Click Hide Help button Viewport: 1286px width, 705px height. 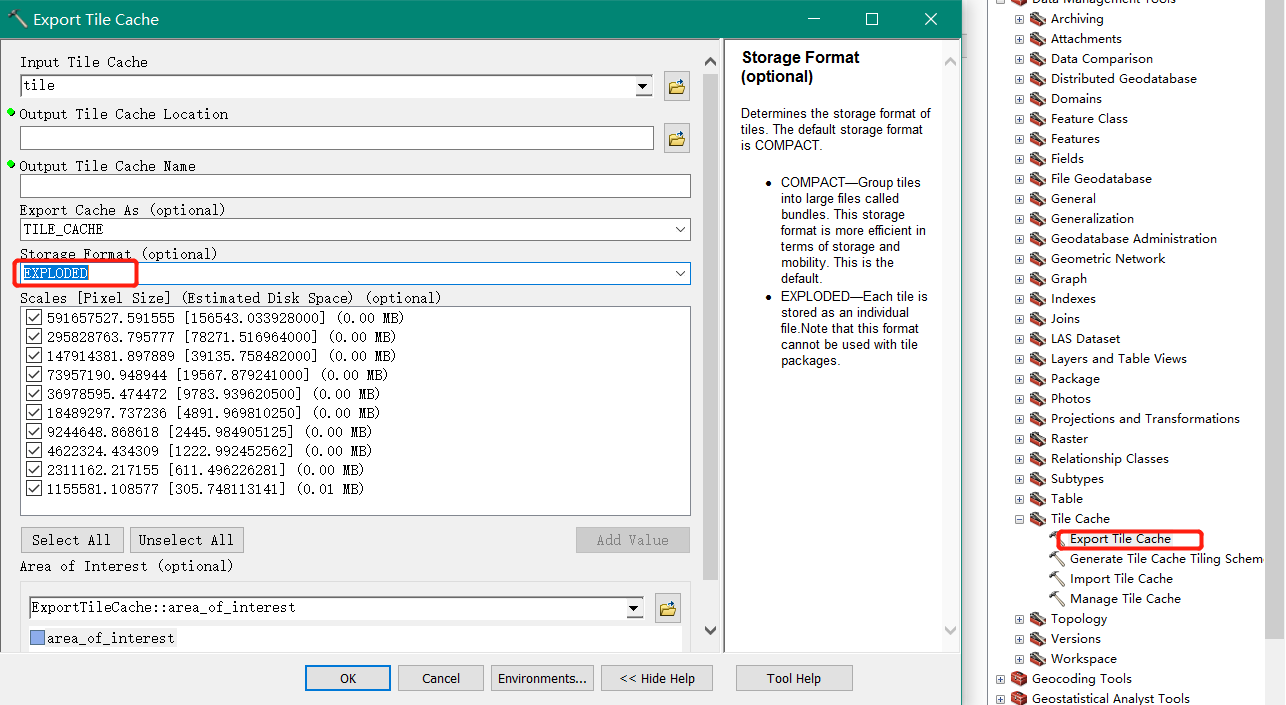[x=657, y=678]
